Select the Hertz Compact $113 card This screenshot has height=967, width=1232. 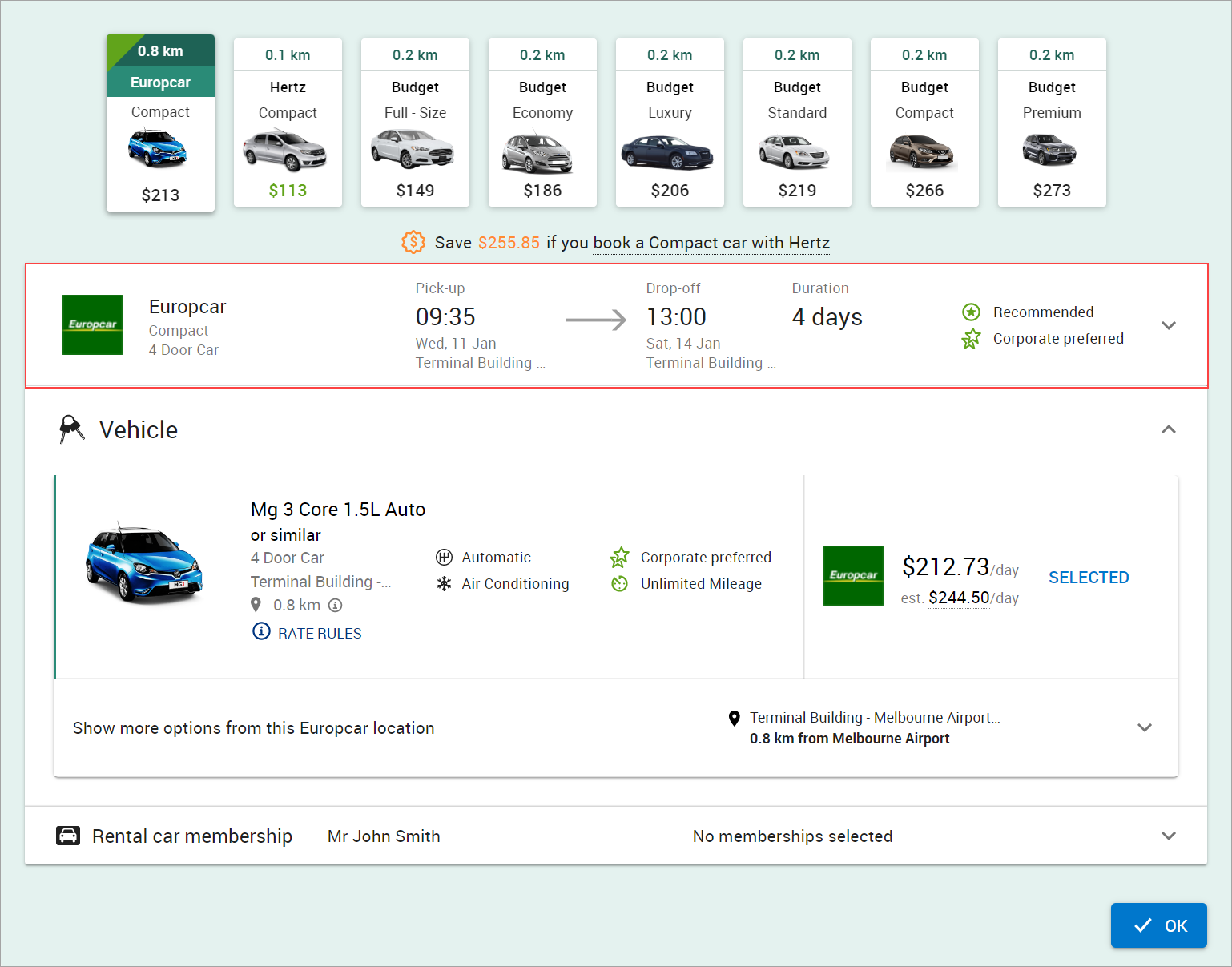click(x=288, y=123)
